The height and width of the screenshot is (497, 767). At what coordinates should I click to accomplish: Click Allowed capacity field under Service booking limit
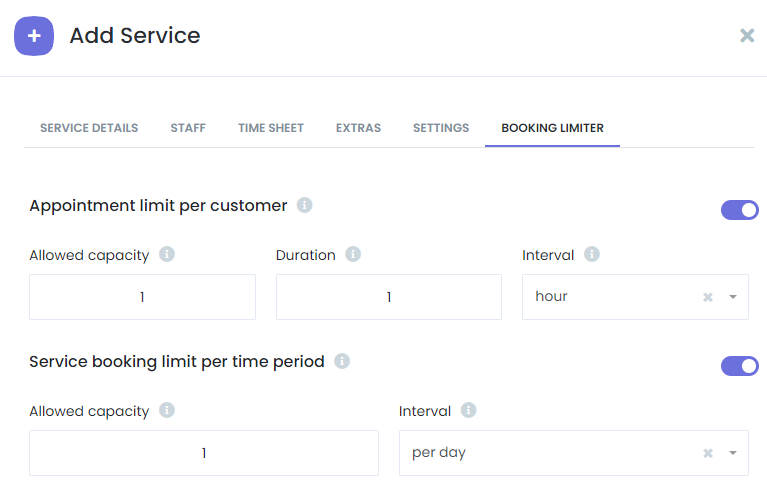tap(204, 453)
